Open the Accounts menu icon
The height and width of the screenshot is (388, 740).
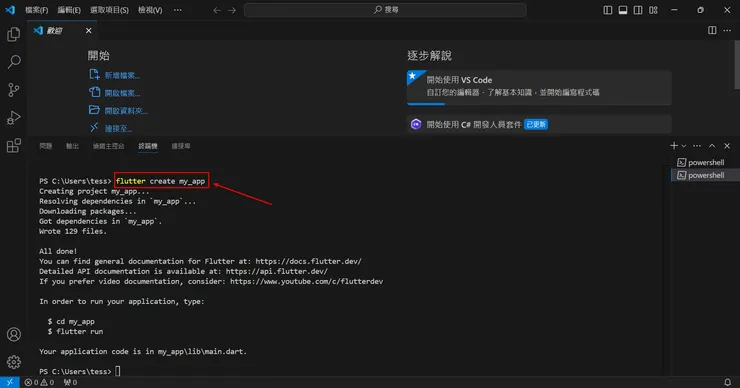tap(14, 334)
